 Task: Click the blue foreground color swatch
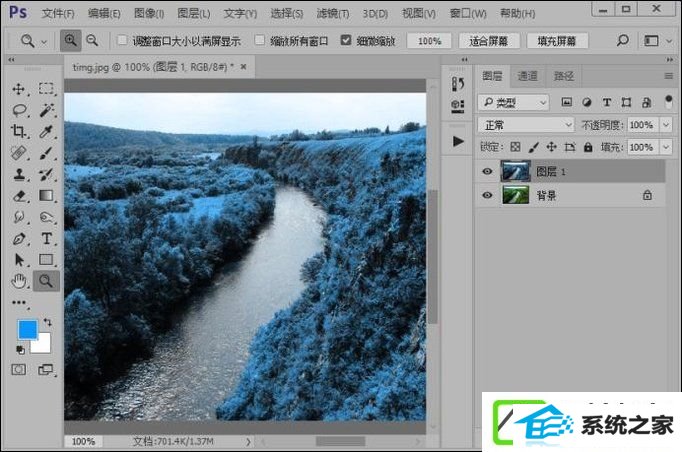tap(28, 329)
